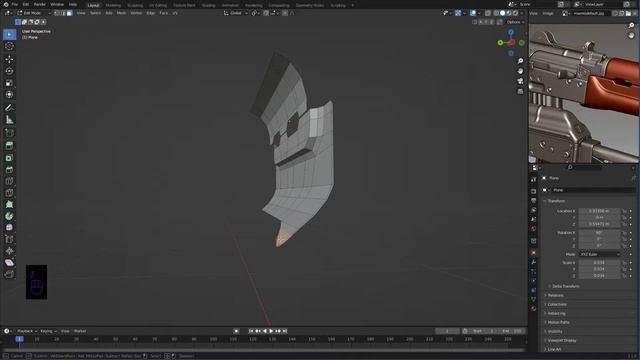Toggle the camera view icon
Viewport: 640px width, 360px height.
tap(520, 81)
